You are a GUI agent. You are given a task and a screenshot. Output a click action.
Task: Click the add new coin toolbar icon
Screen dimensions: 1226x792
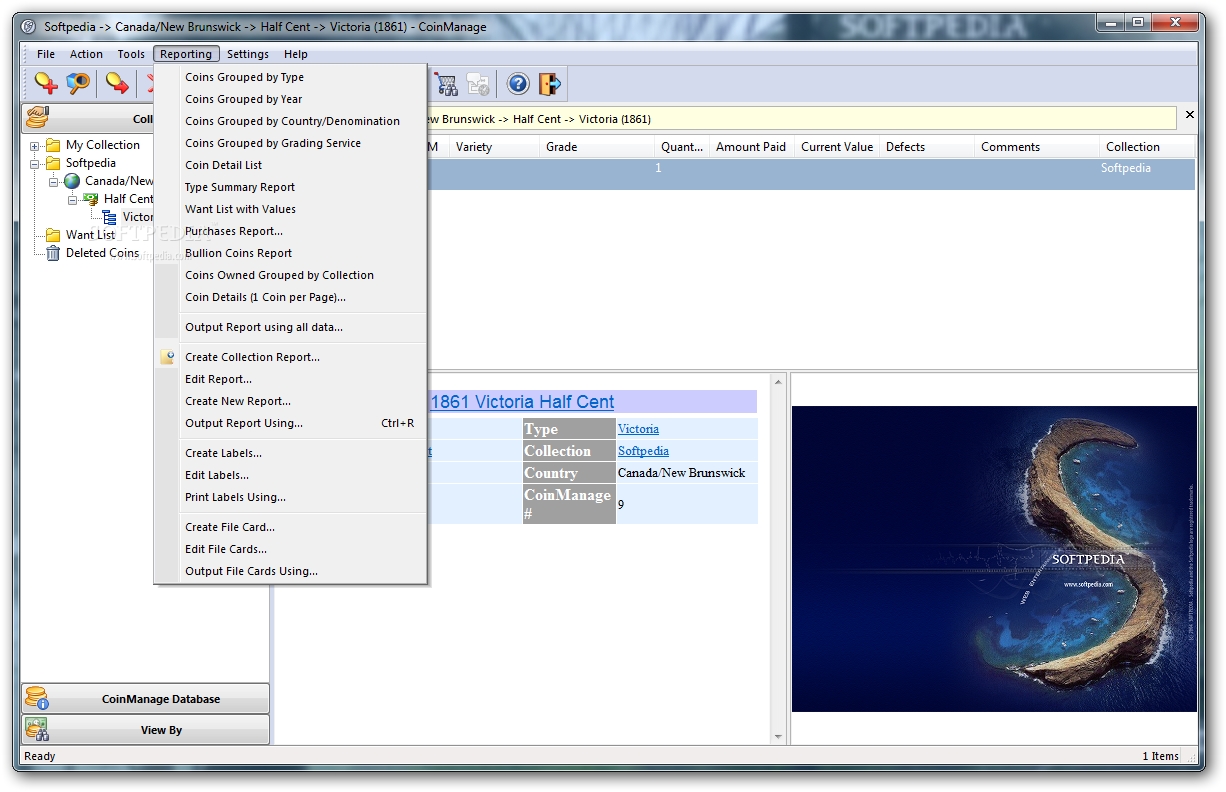(45, 84)
